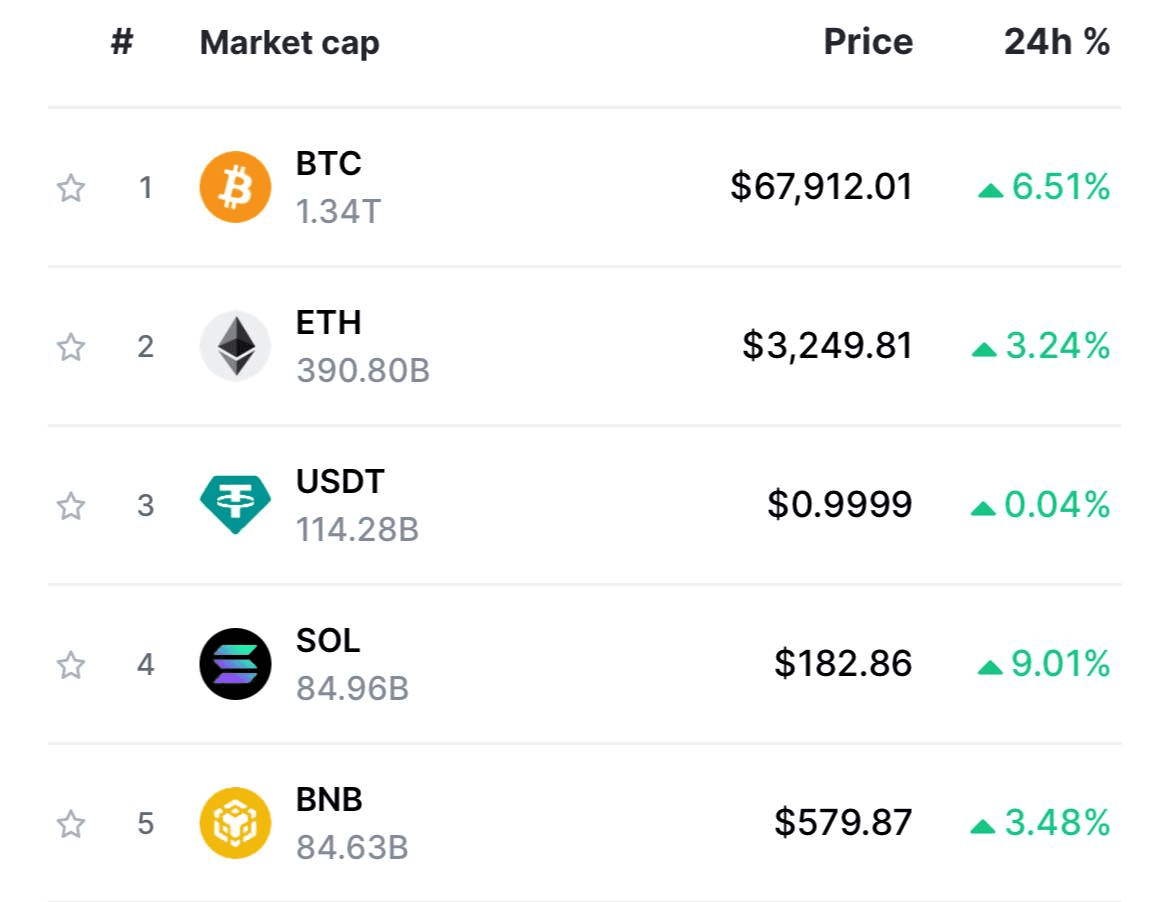The width and height of the screenshot is (1169, 902).
Task: Click the BNB logo icon
Action: pyautogui.click(x=235, y=822)
